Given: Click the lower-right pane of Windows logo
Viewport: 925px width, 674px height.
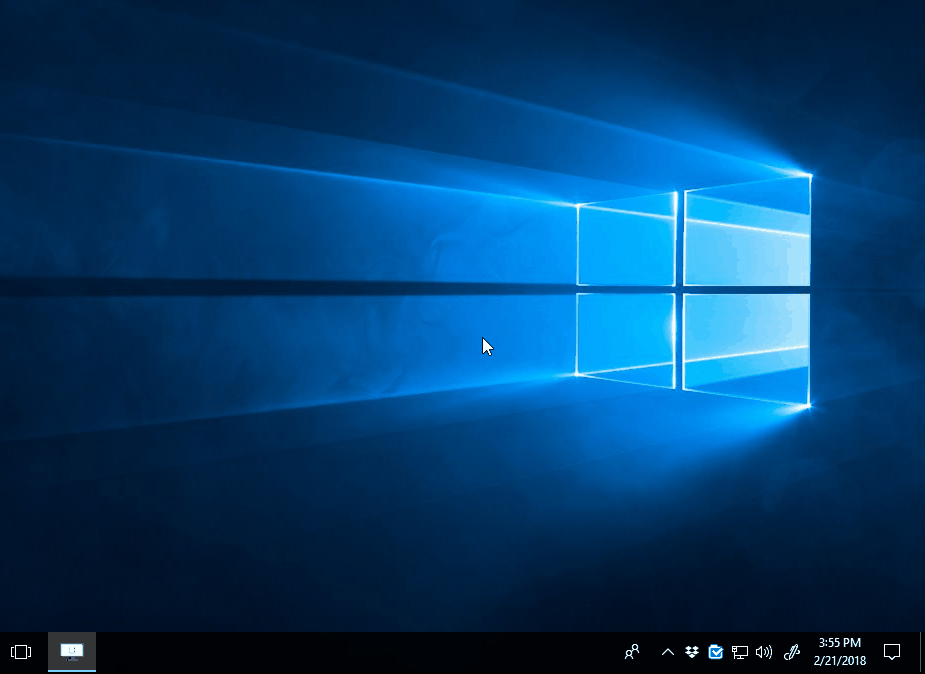Looking at the screenshot, I should pos(747,349).
